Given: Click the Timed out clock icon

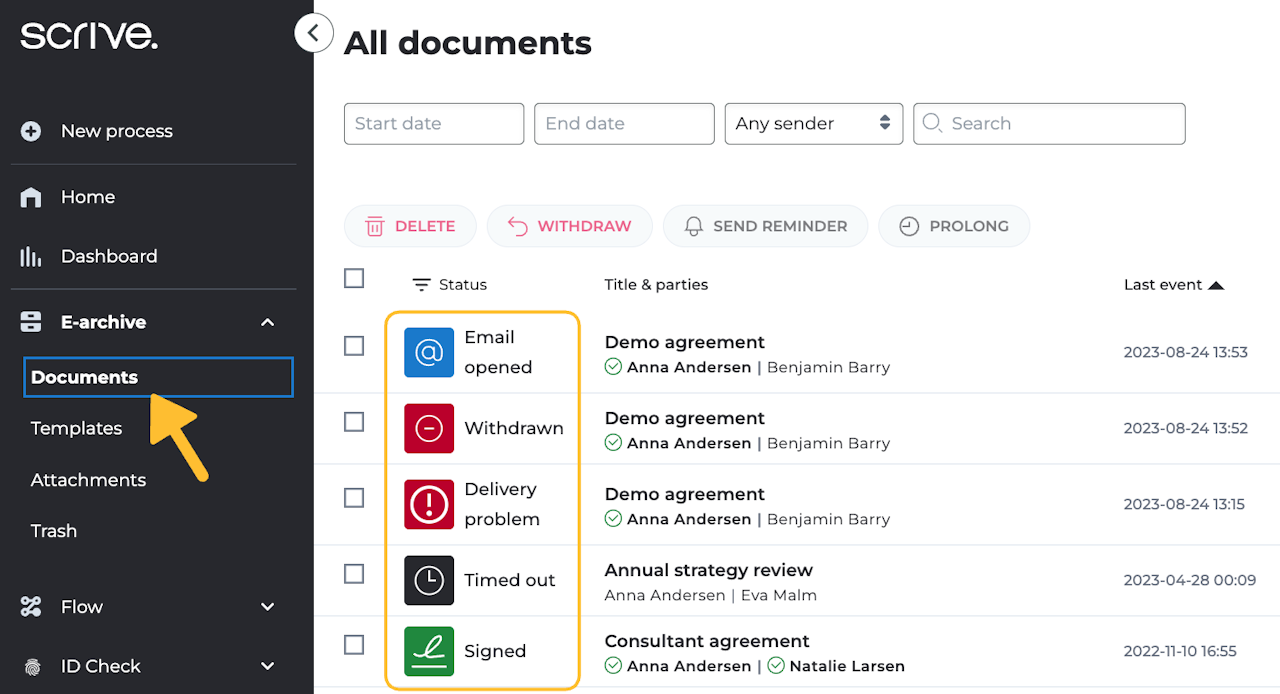Looking at the screenshot, I should pos(429,580).
